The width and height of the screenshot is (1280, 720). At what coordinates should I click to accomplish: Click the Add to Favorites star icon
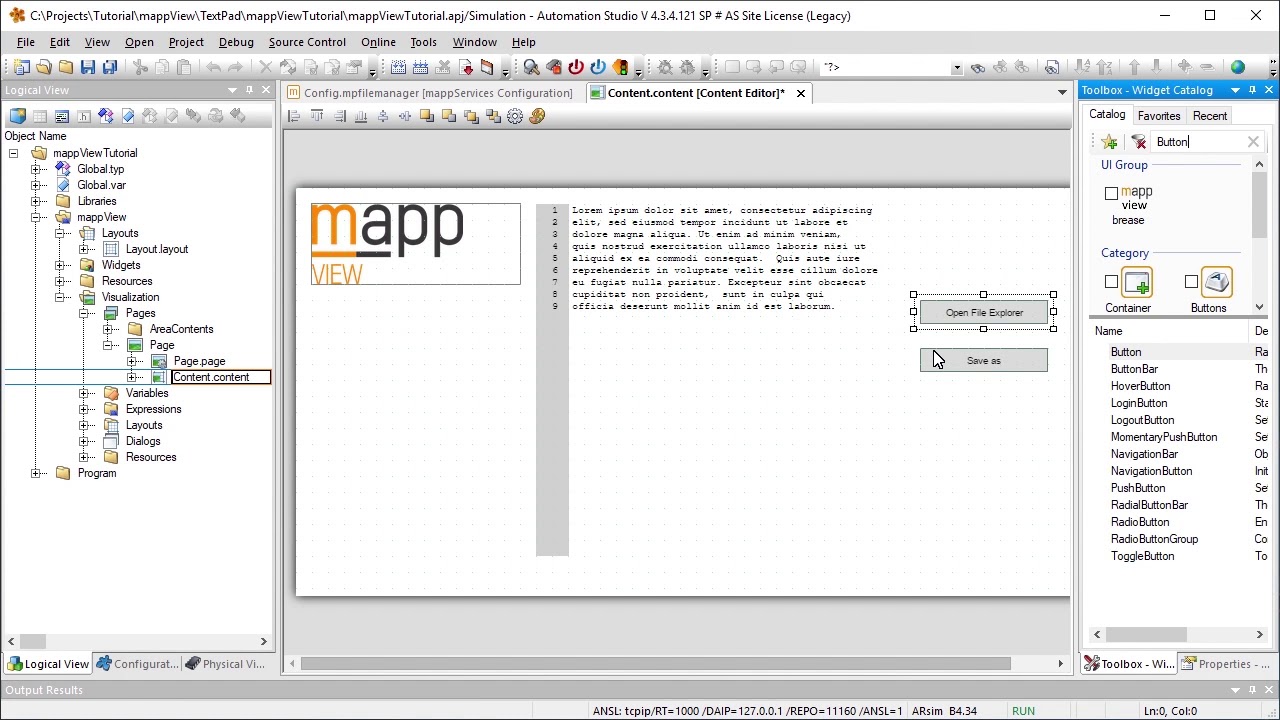coord(1109,142)
